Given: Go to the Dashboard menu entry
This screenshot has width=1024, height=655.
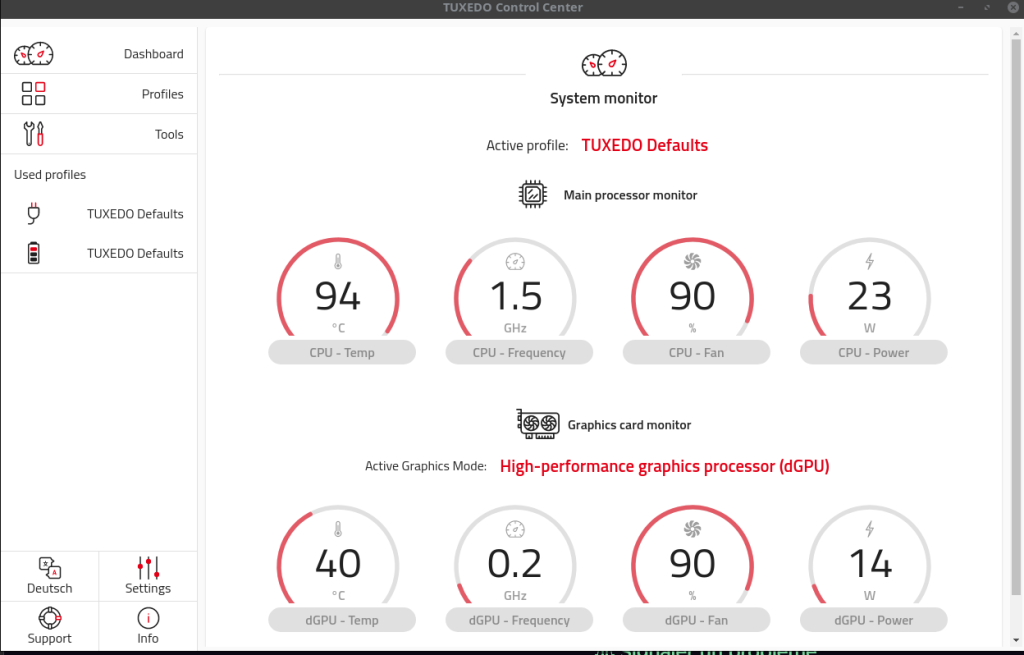Looking at the screenshot, I should pyautogui.click(x=153, y=54).
